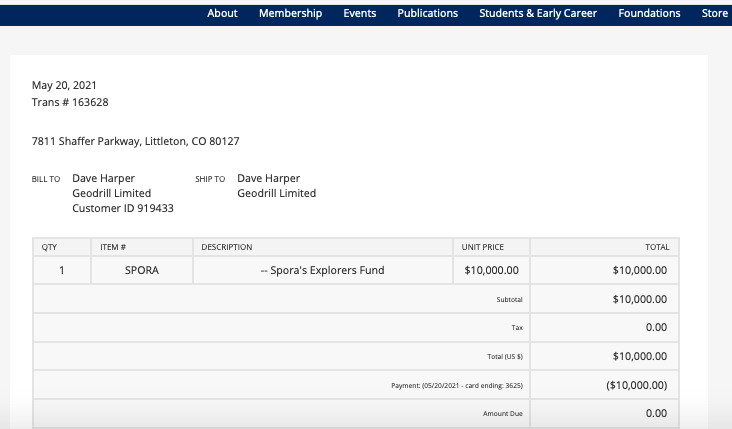Click the Description column header
732x429 pixels.
[227, 247]
